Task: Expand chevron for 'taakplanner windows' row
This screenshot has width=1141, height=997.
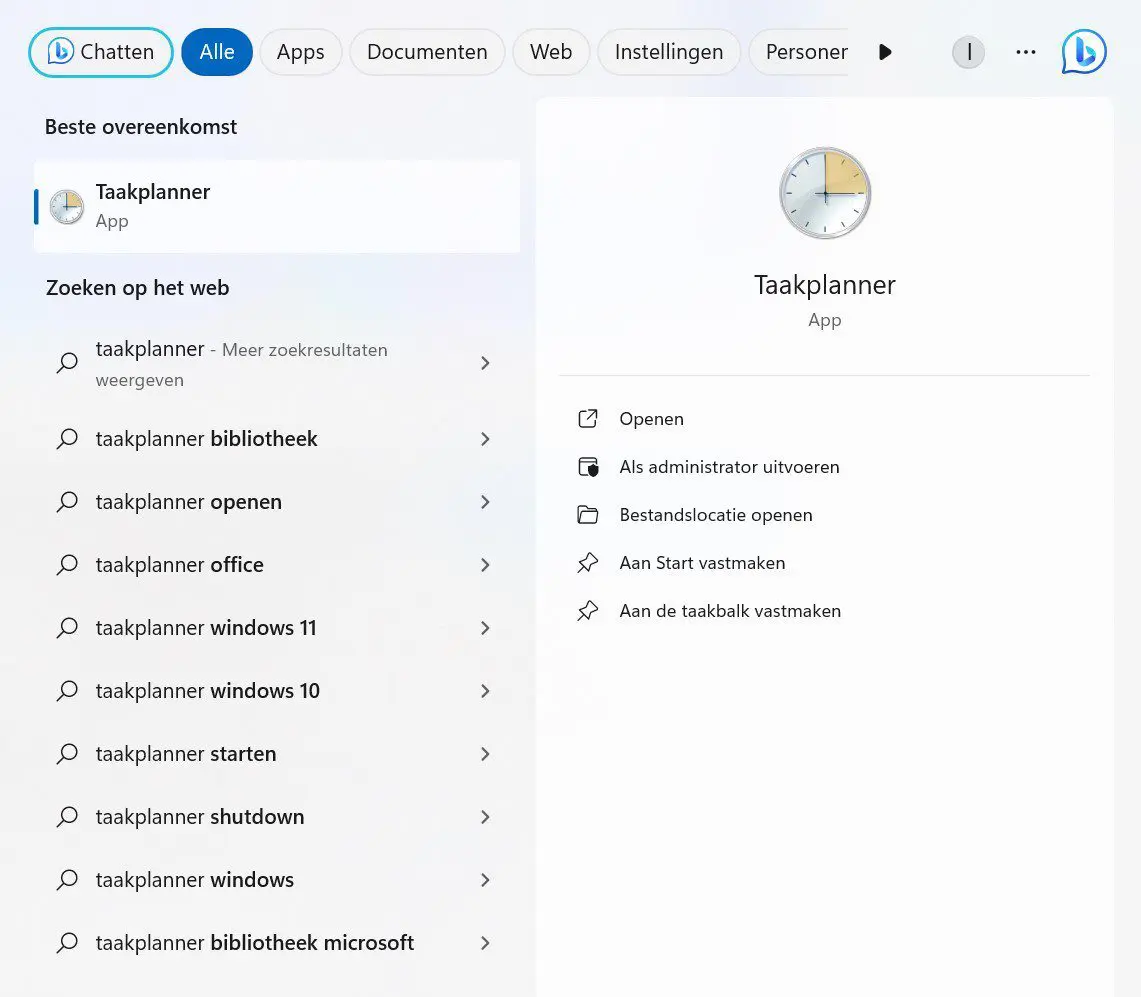Action: point(485,880)
